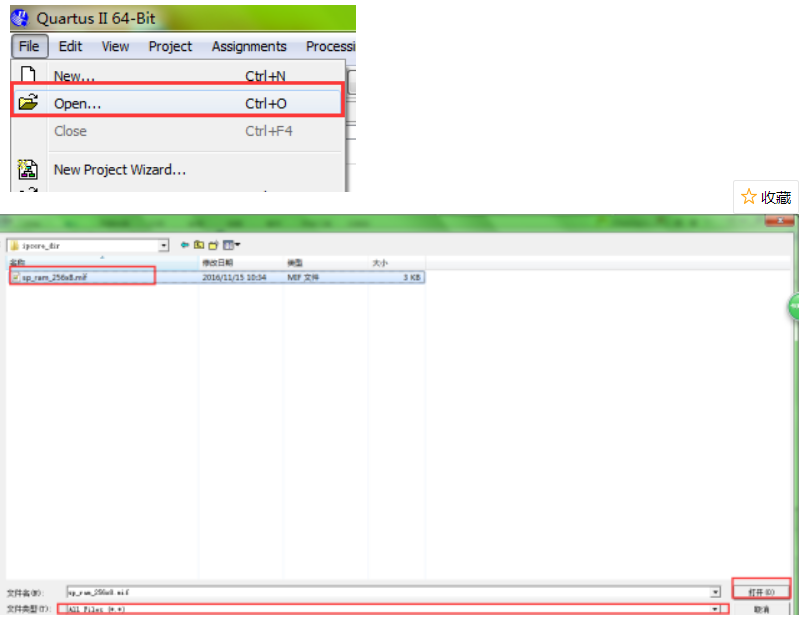Screen dimensions: 805x622
Task: Expand the file name history dropdown arrow
Action: tap(715, 592)
